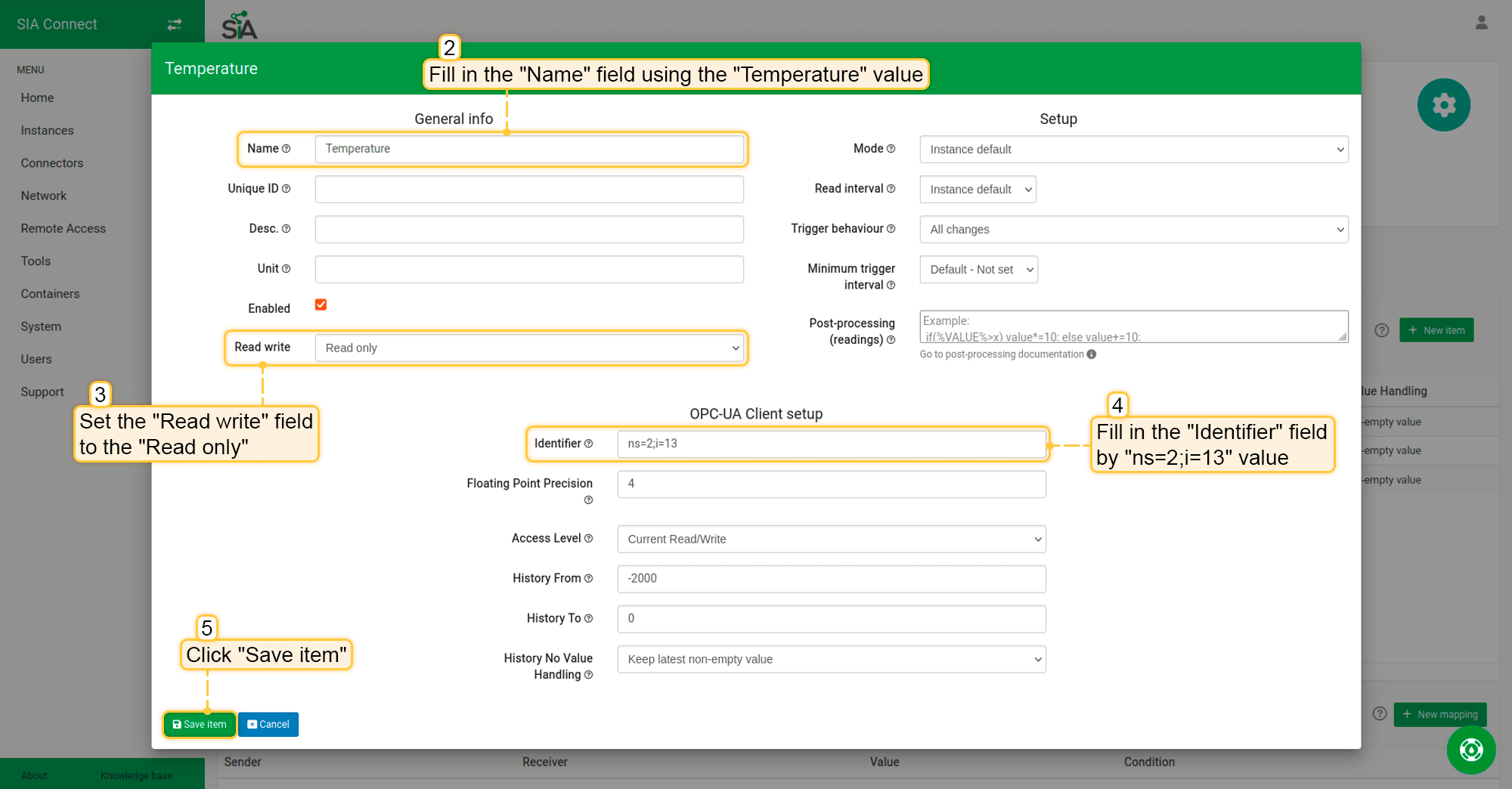Viewport: 1512px width, 789px height.
Task: Click the sidebar collapse arrows icon
Action: (x=175, y=24)
